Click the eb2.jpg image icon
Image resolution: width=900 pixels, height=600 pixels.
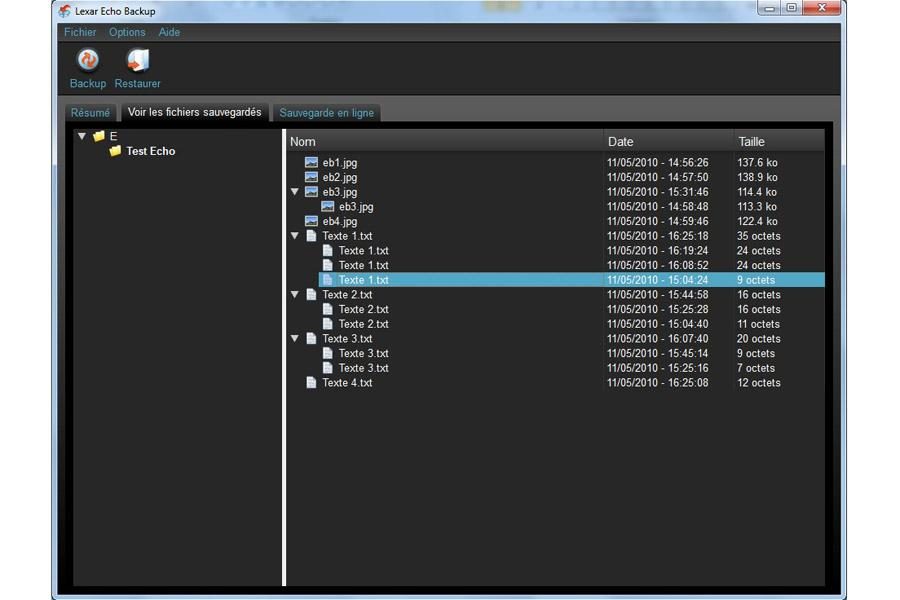point(311,177)
